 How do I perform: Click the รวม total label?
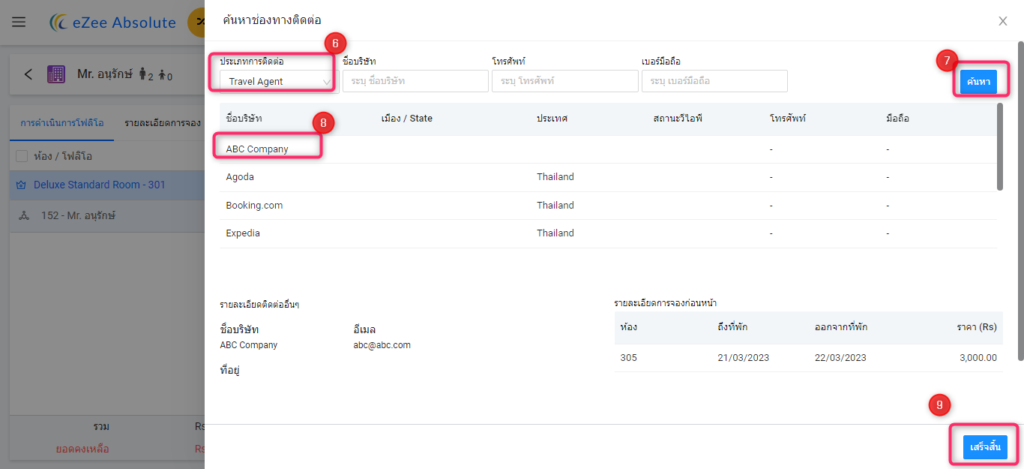101,427
